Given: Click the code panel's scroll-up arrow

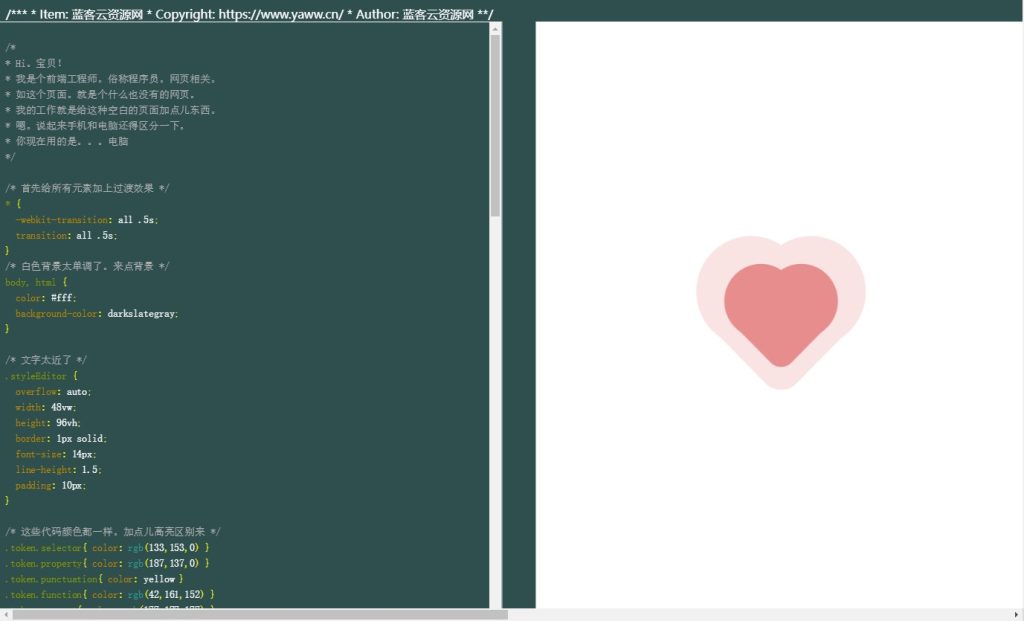Looking at the screenshot, I should click(495, 29).
